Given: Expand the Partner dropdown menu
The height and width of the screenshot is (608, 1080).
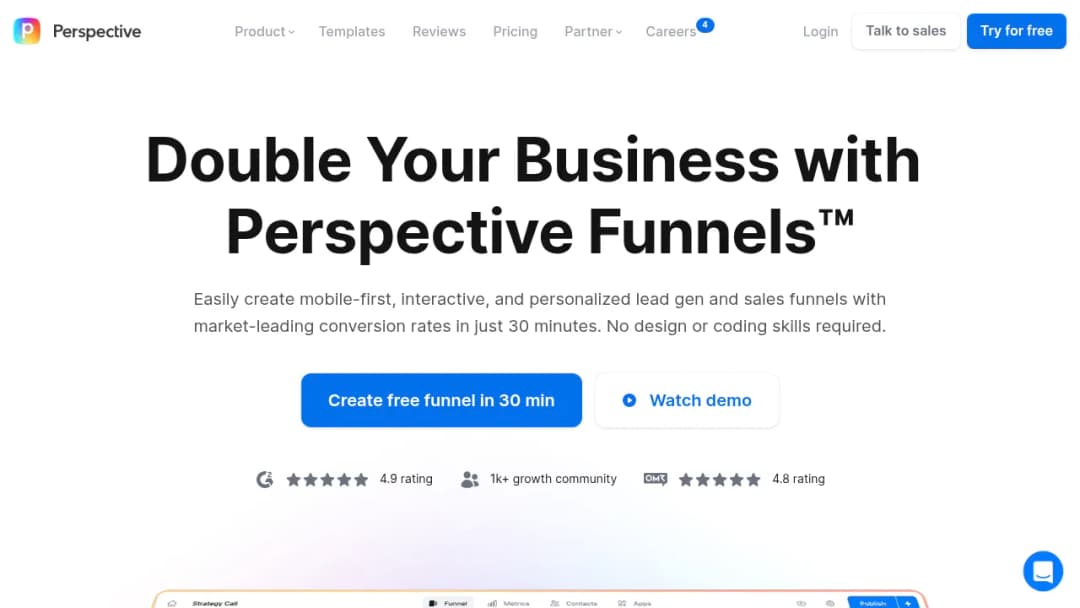Looking at the screenshot, I should coord(593,32).
